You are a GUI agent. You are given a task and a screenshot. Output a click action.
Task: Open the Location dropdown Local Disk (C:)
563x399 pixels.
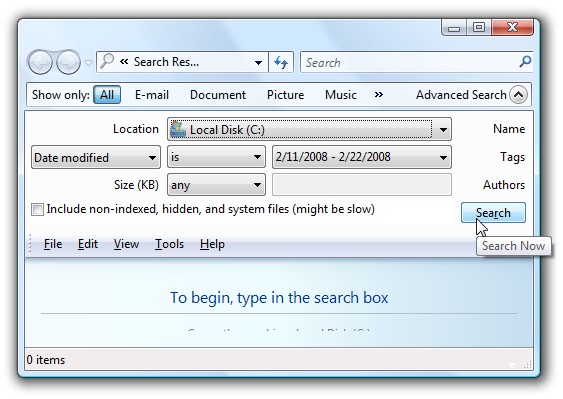309,129
